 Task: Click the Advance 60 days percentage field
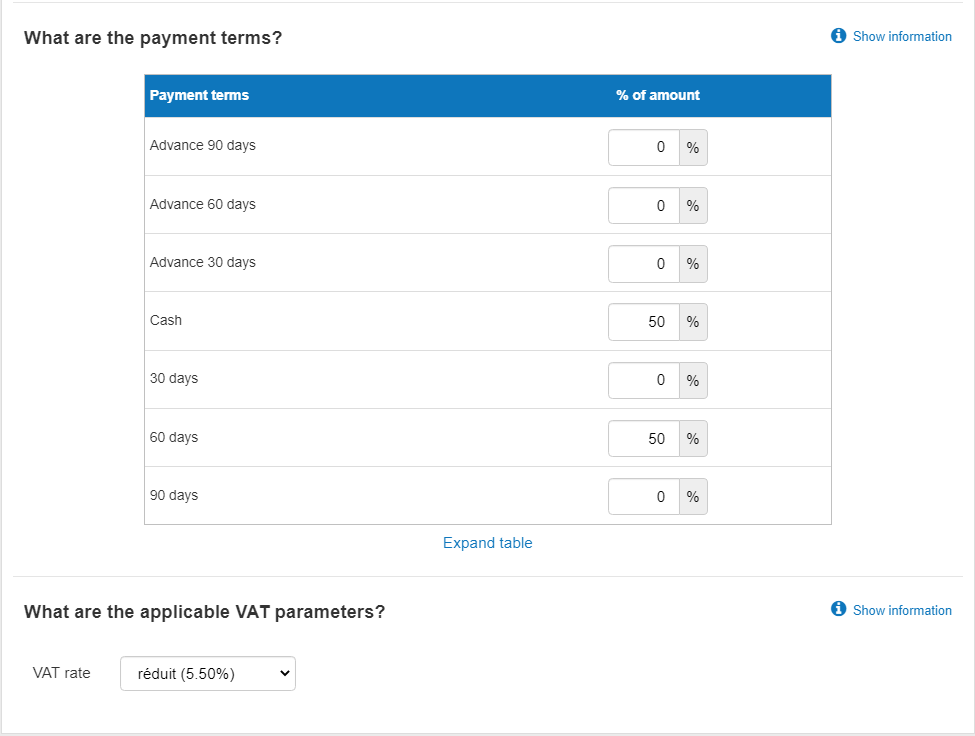(x=644, y=205)
